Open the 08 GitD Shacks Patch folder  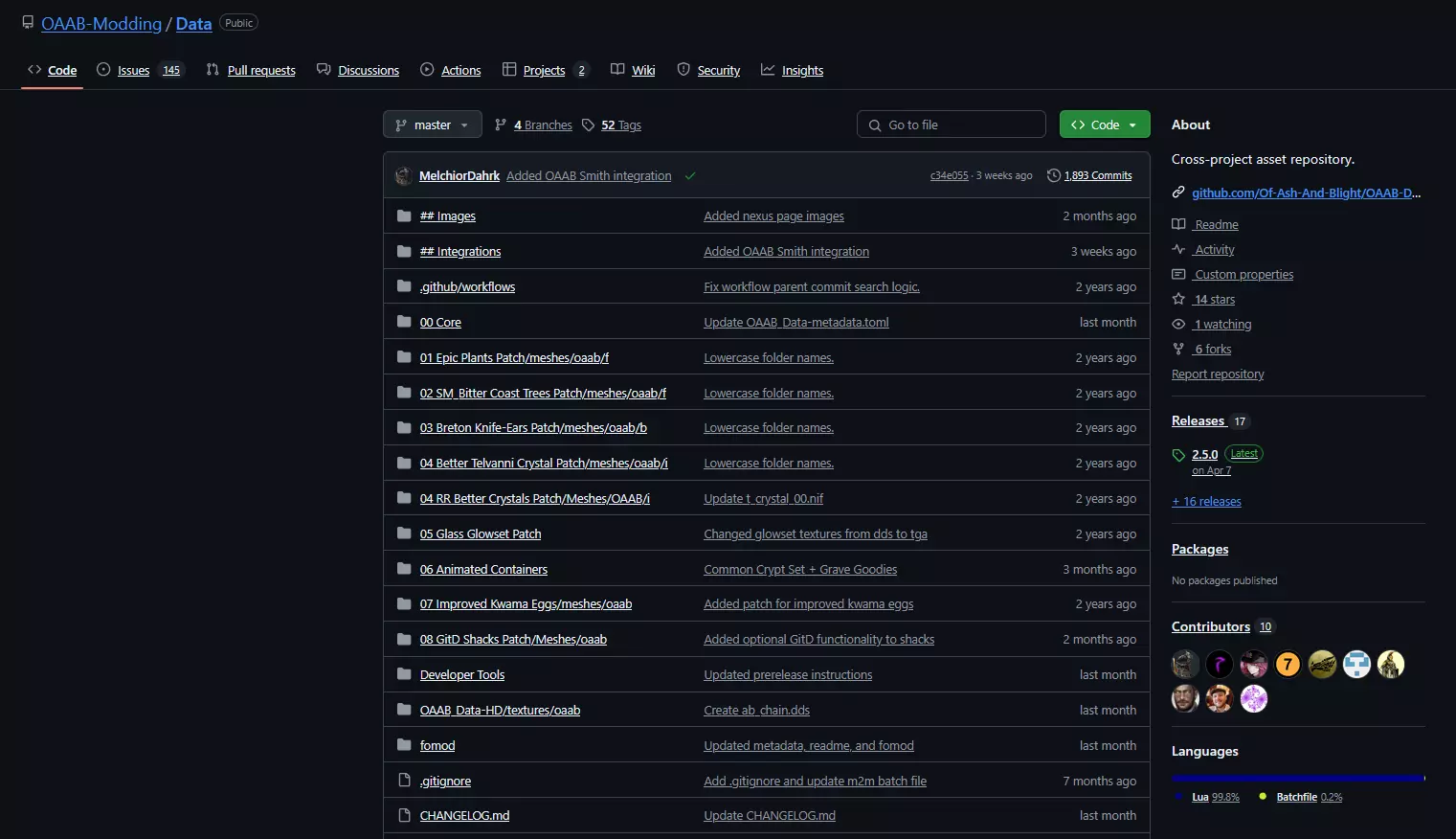(513, 640)
